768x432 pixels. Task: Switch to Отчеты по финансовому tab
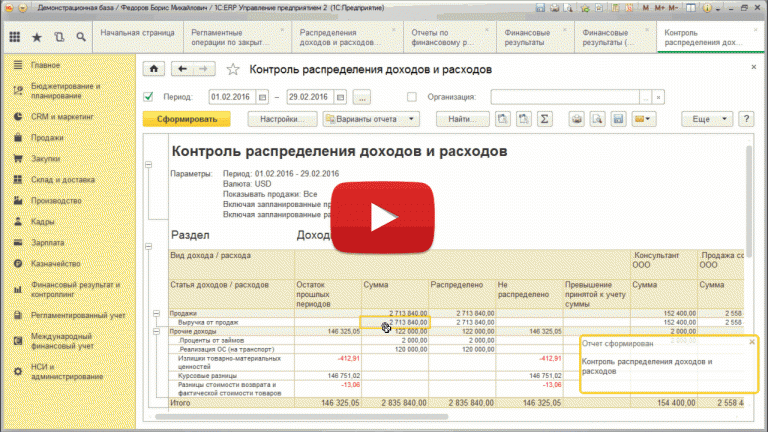(x=450, y=37)
